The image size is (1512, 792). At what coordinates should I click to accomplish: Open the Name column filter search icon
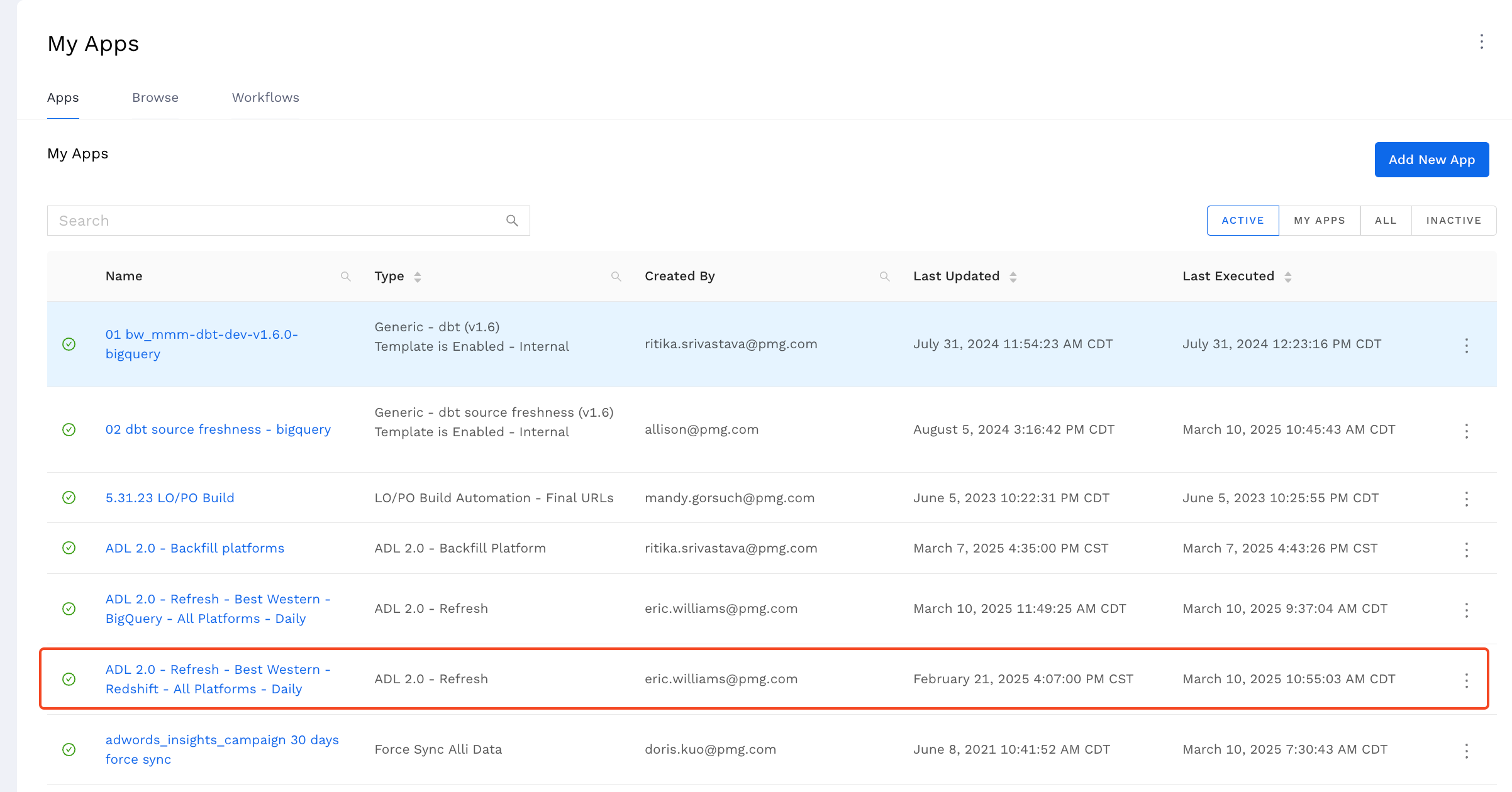coord(345,277)
